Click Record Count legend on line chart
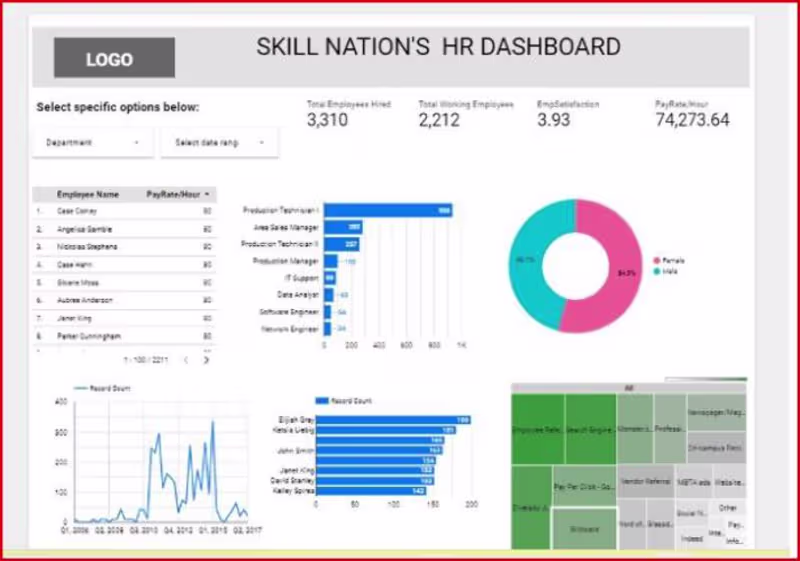The height and width of the screenshot is (561, 800). [x=102, y=389]
